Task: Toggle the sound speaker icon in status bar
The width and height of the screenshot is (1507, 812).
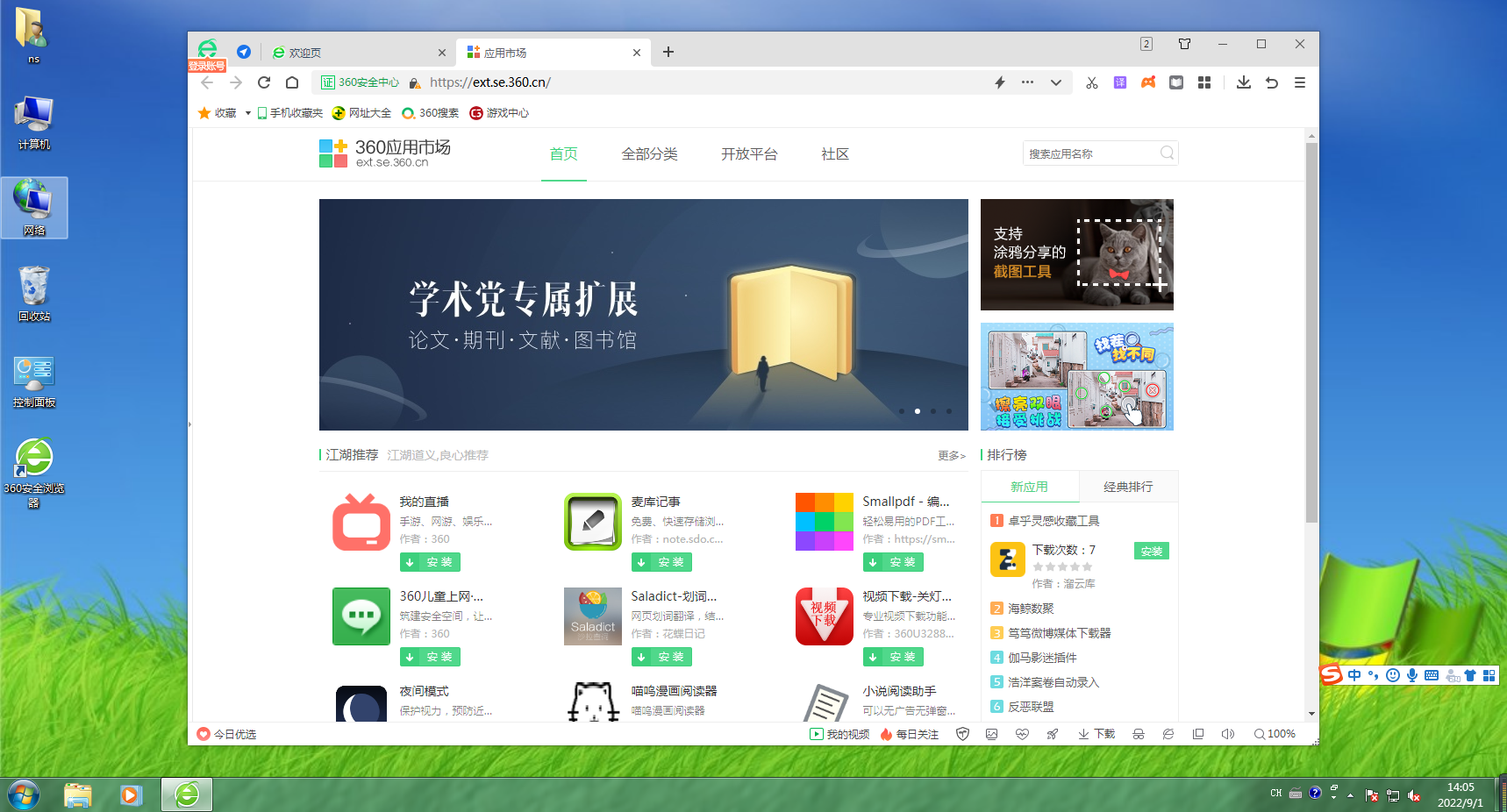Action: coord(1228,734)
